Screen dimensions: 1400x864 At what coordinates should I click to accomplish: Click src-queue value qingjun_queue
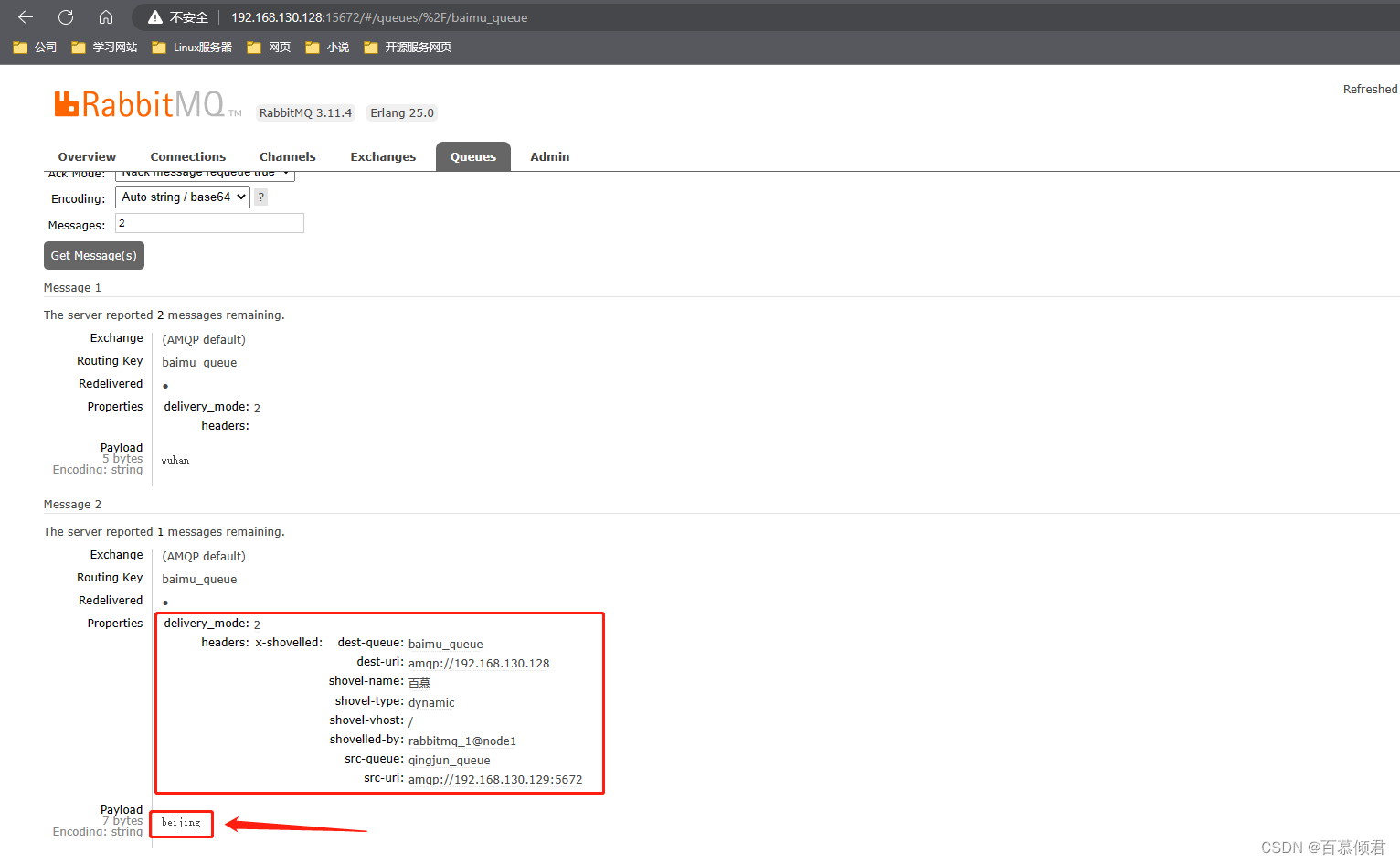tap(450, 761)
